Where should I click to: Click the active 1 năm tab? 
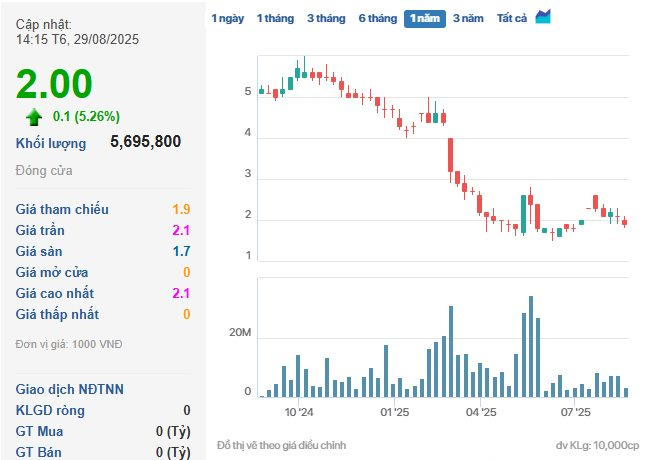coord(425,18)
